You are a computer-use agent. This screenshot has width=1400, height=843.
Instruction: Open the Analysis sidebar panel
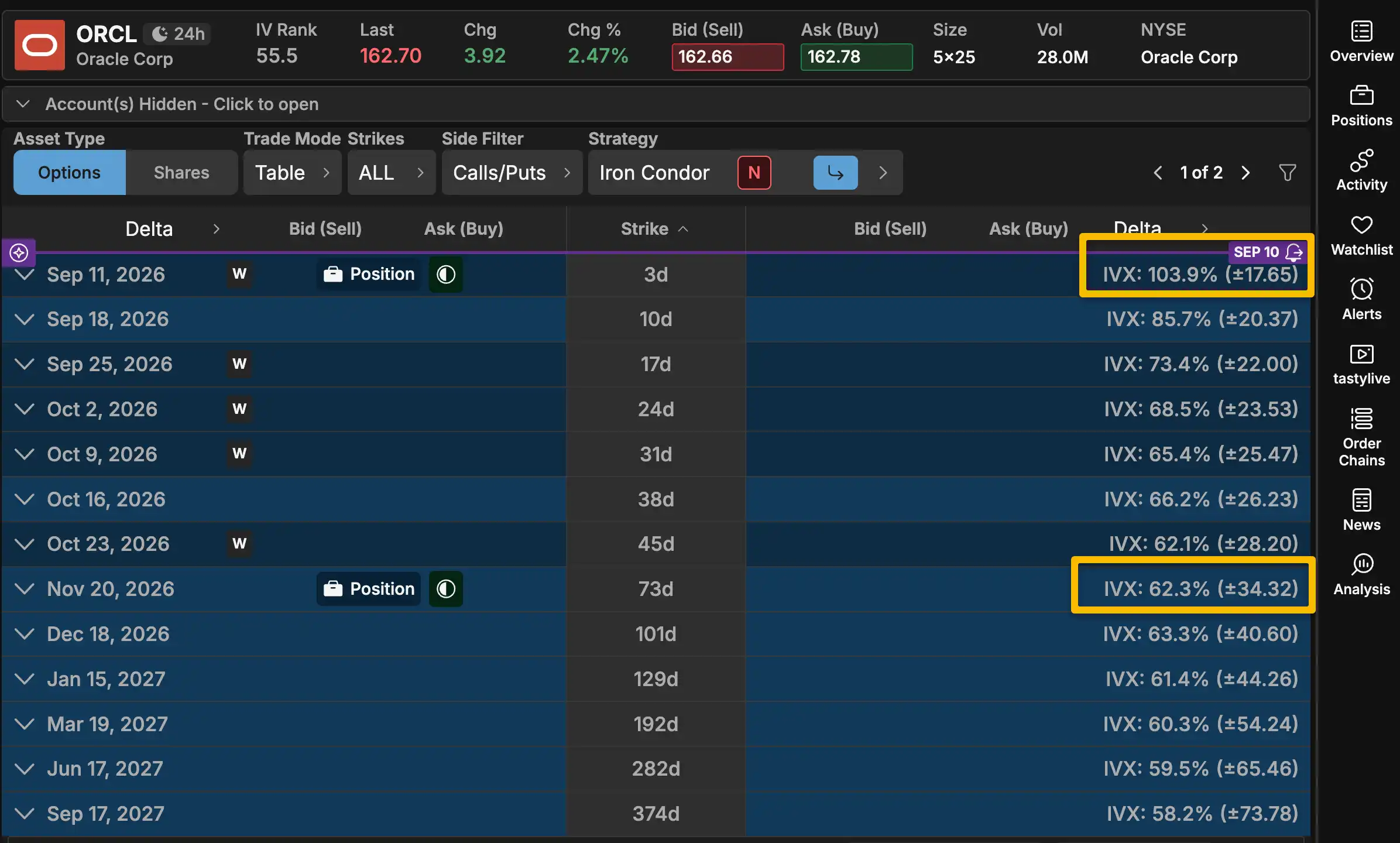coord(1361,574)
